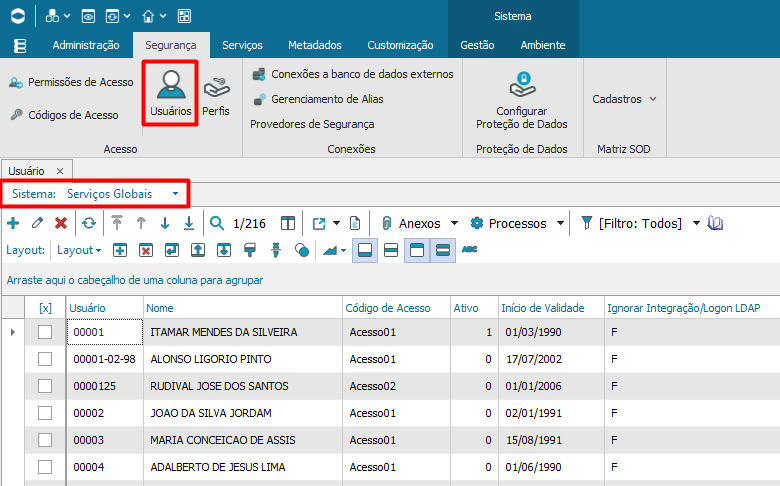The width and height of the screenshot is (780, 486).
Task: Tick the checkbox for RUDIVAL JOSE DOS SANTOS
Action: 45,386
